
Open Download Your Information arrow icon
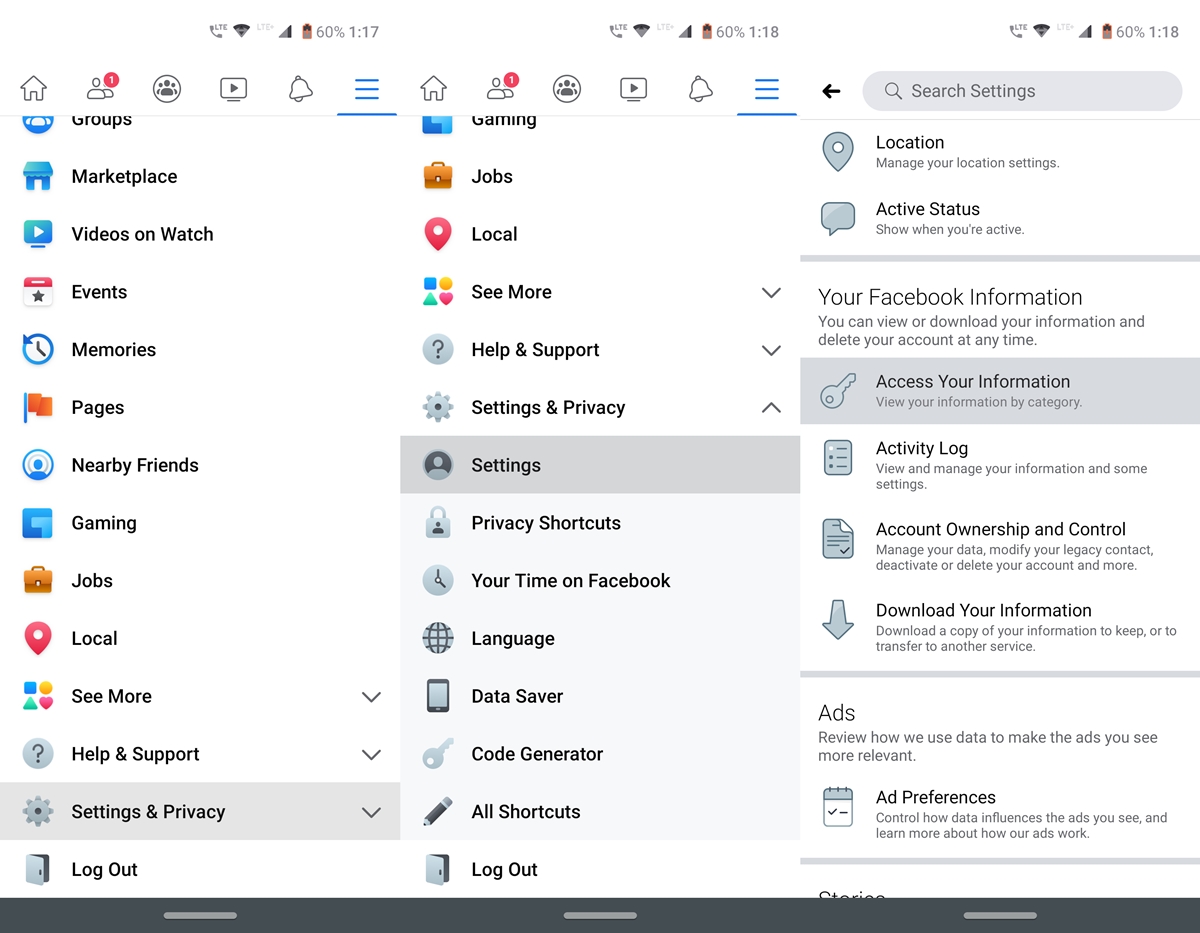tap(838, 620)
